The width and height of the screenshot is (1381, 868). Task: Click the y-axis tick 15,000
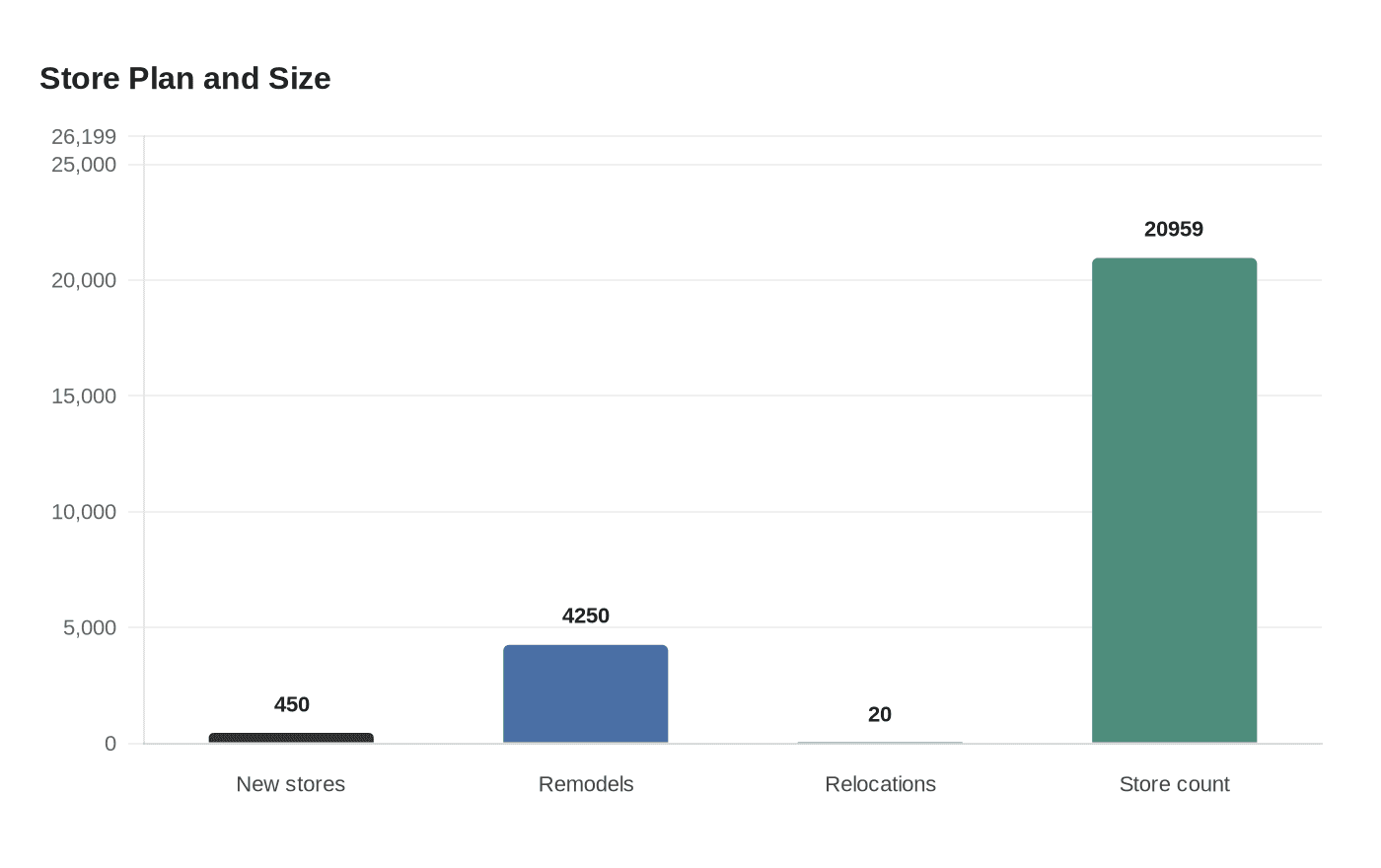pyautogui.click(x=84, y=396)
